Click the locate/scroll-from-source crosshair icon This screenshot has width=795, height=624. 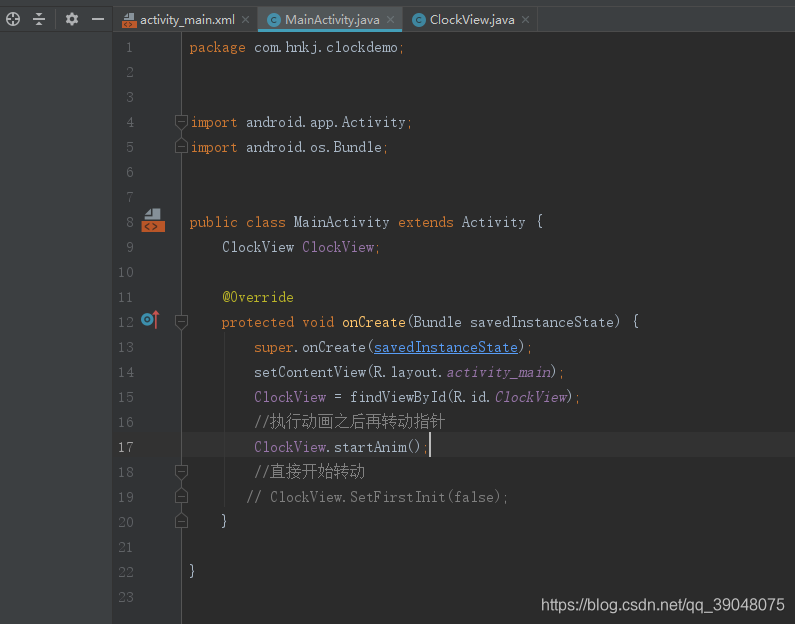pyautogui.click(x=13, y=19)
